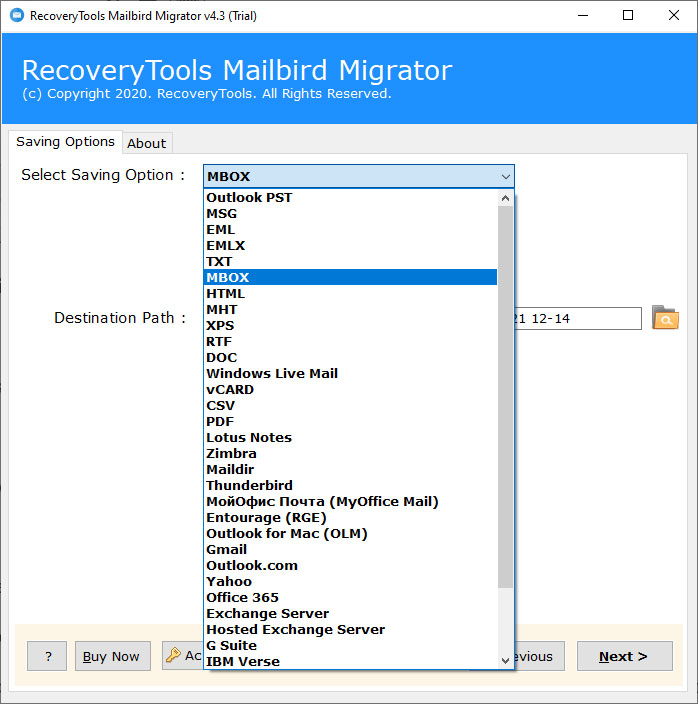This screenshot has width=698, height=704.
Task: Select Zimbra from the list
Action: pyautogui.click(x=350, y=453)
